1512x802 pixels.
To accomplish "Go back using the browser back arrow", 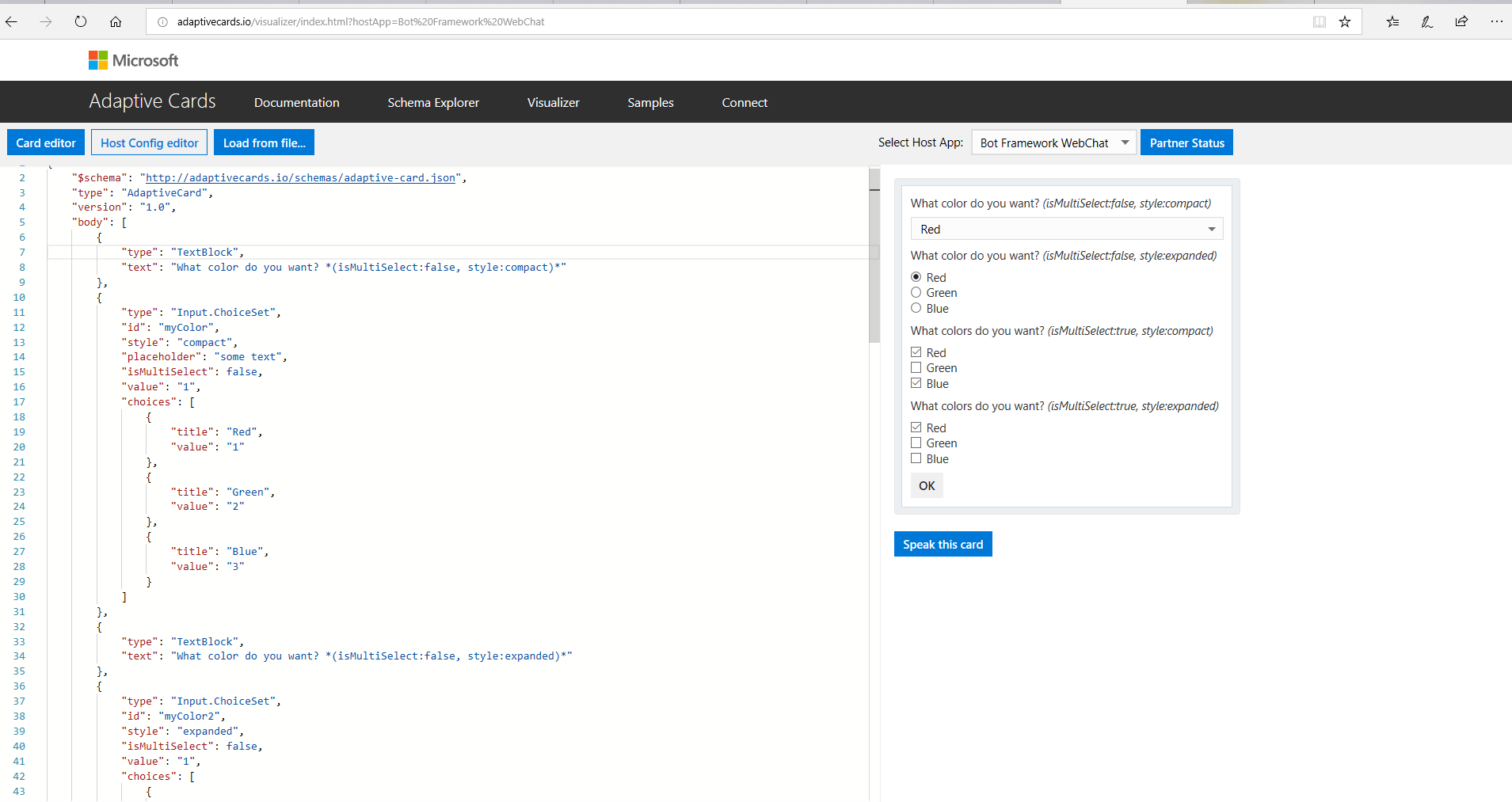I will pos(11,21).
